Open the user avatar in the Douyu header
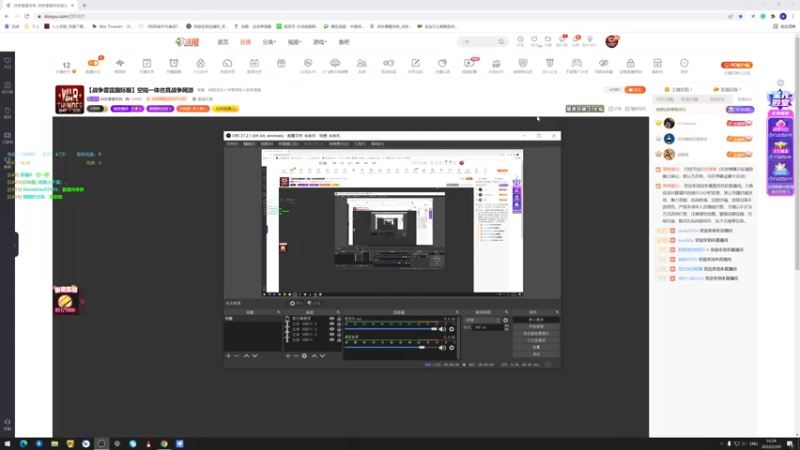Screen dimensions: 800x450 pyautogui.click(x=612, y=41)
